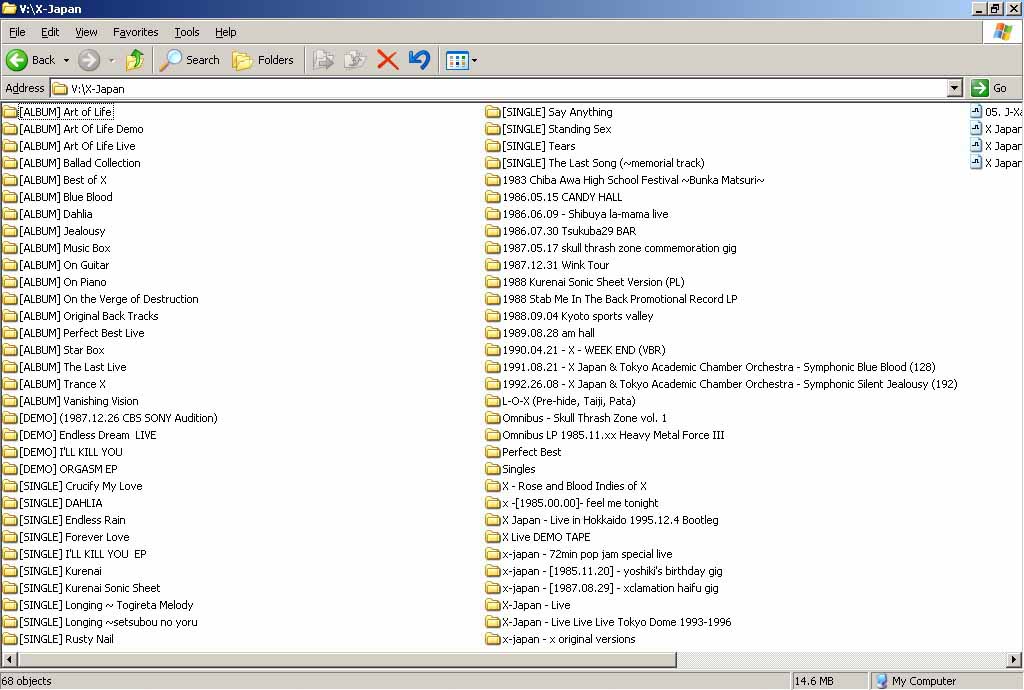Viewport: 1024px width, 690px height.
Task: Select the [ALBUM] Art of Life folder icon
Action: 10,112
